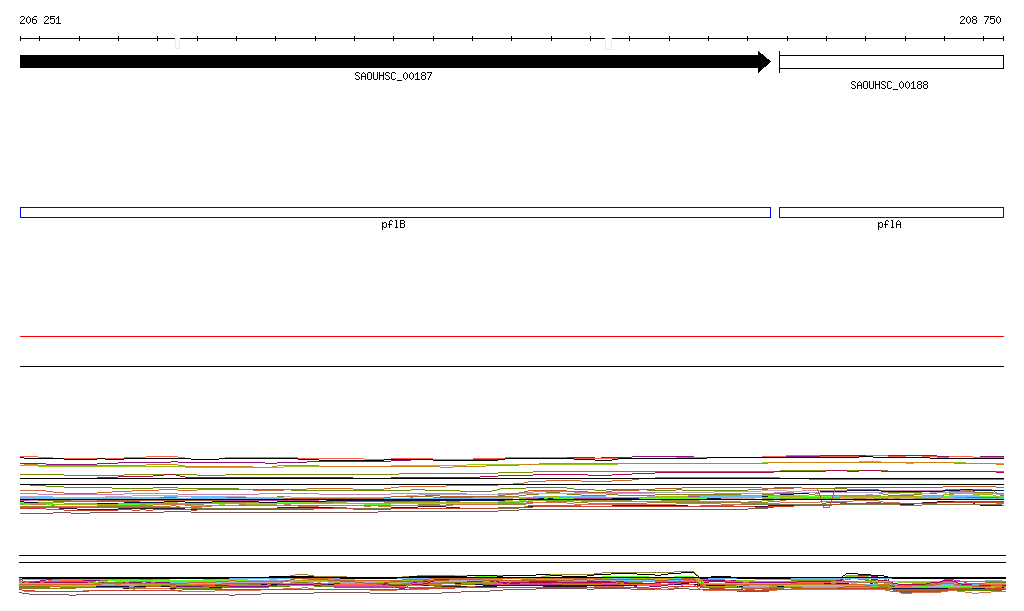Click the start coordinate 206 251
1024x611 pixels.
tap(40, 20)
